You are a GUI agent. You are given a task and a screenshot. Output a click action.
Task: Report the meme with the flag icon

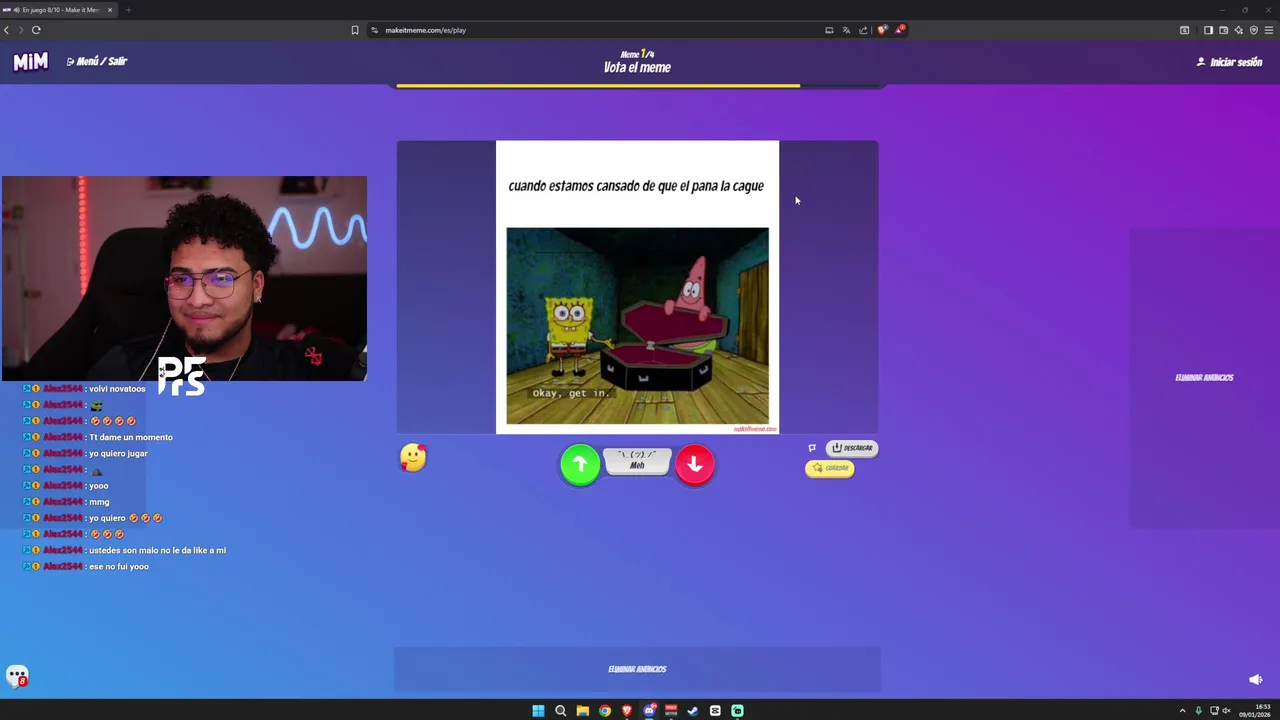coord(812,448)
